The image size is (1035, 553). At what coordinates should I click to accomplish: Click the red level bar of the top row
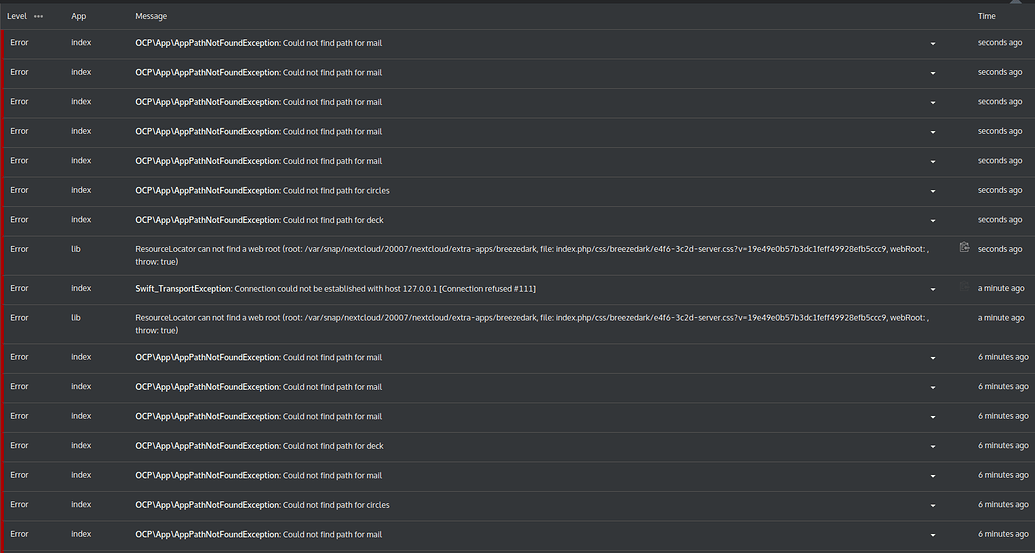3,44
